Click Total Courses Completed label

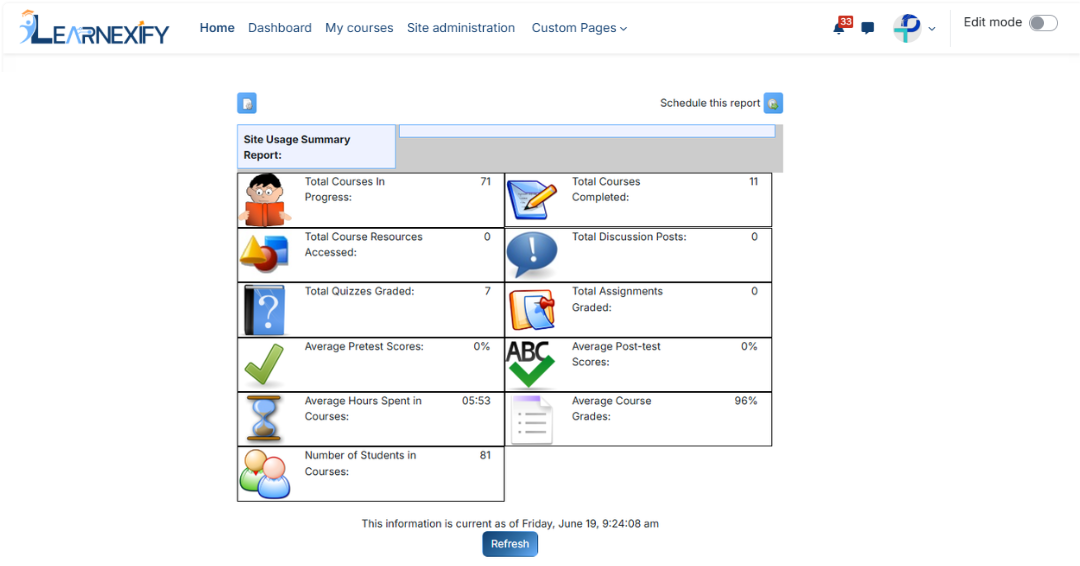(x=605, y=189)
